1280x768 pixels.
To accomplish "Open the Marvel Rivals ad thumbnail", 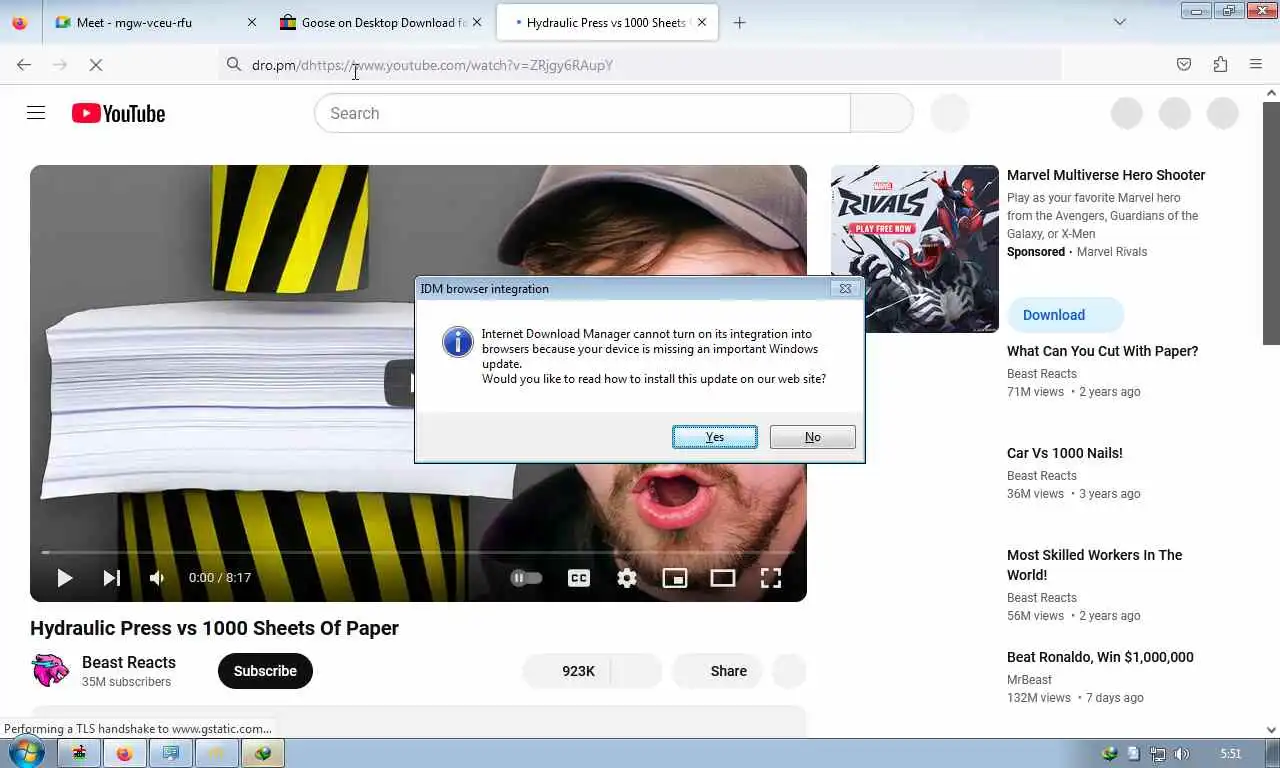I will [x=915, y=248].
